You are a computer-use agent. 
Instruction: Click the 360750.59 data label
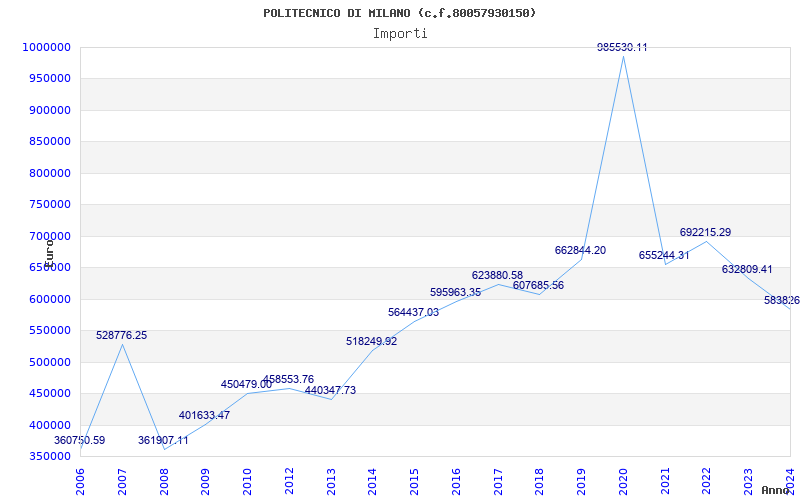[x=80, y=440]
